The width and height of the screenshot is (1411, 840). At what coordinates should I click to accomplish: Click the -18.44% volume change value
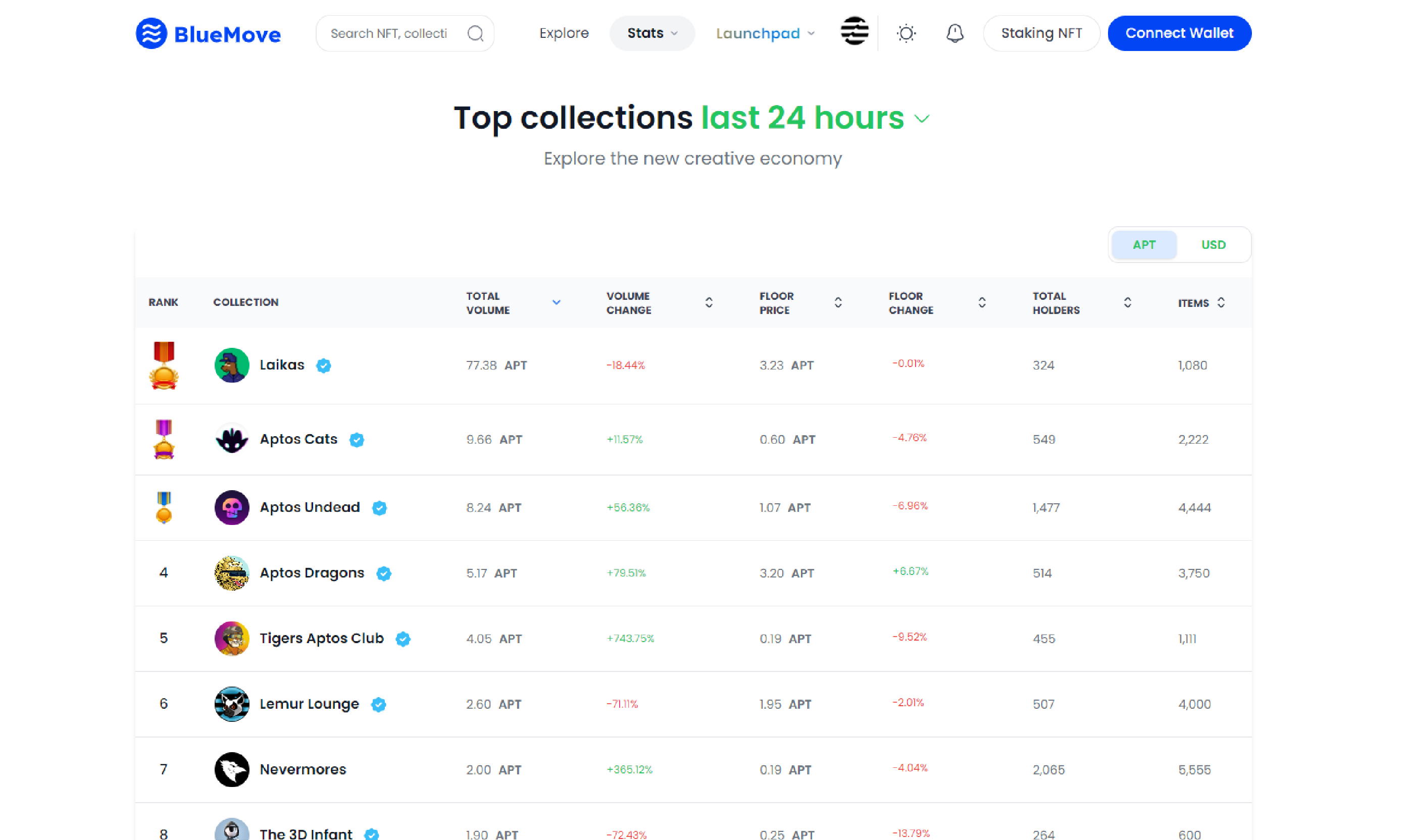(x=626, y=365)
